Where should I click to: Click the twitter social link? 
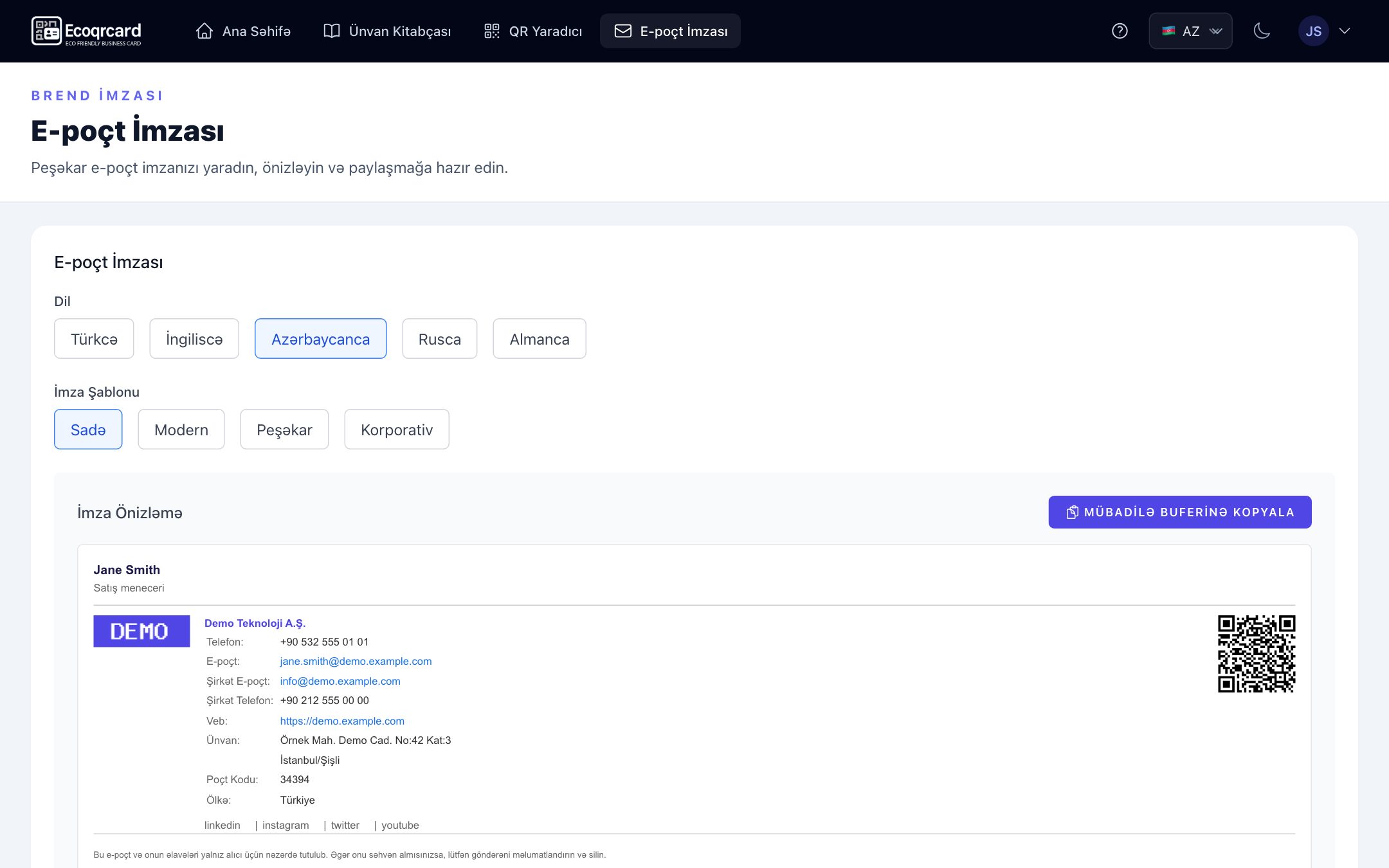point(345,826)
